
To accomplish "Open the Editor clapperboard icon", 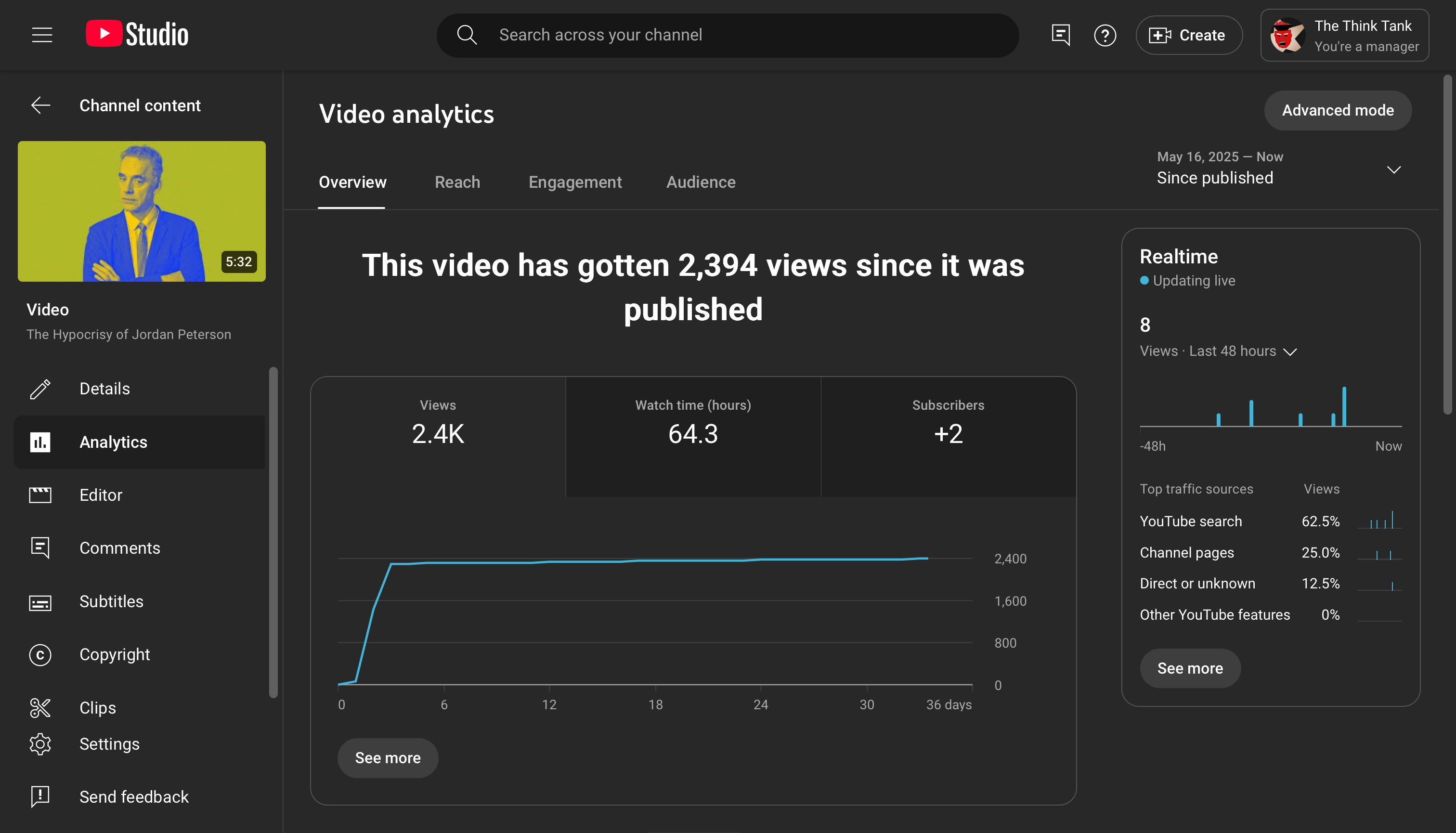I will pos(40,495).
